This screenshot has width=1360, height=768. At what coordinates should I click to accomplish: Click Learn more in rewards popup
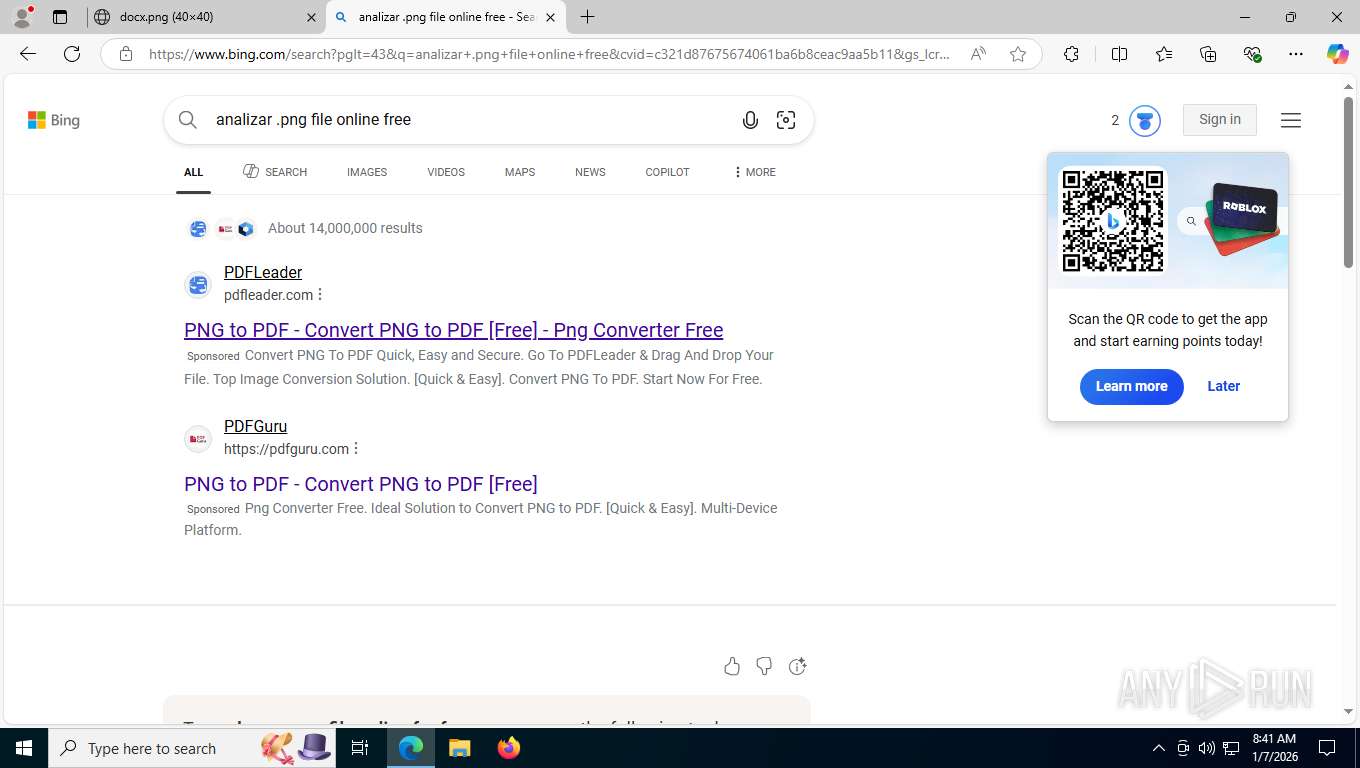(1131, 386)
